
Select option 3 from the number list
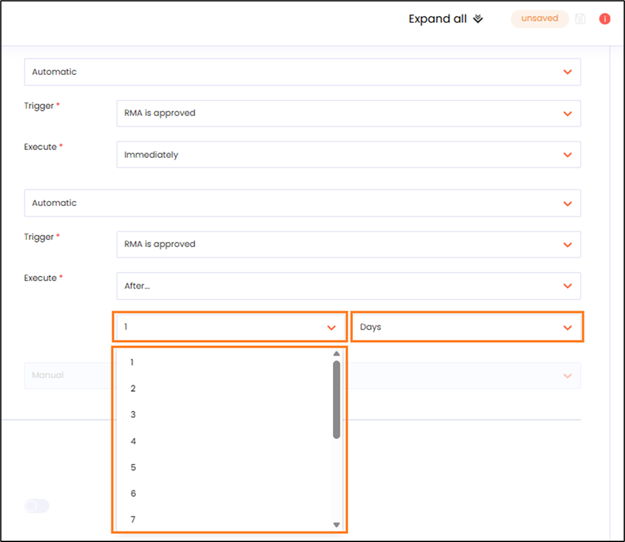(x=133, y=414)
